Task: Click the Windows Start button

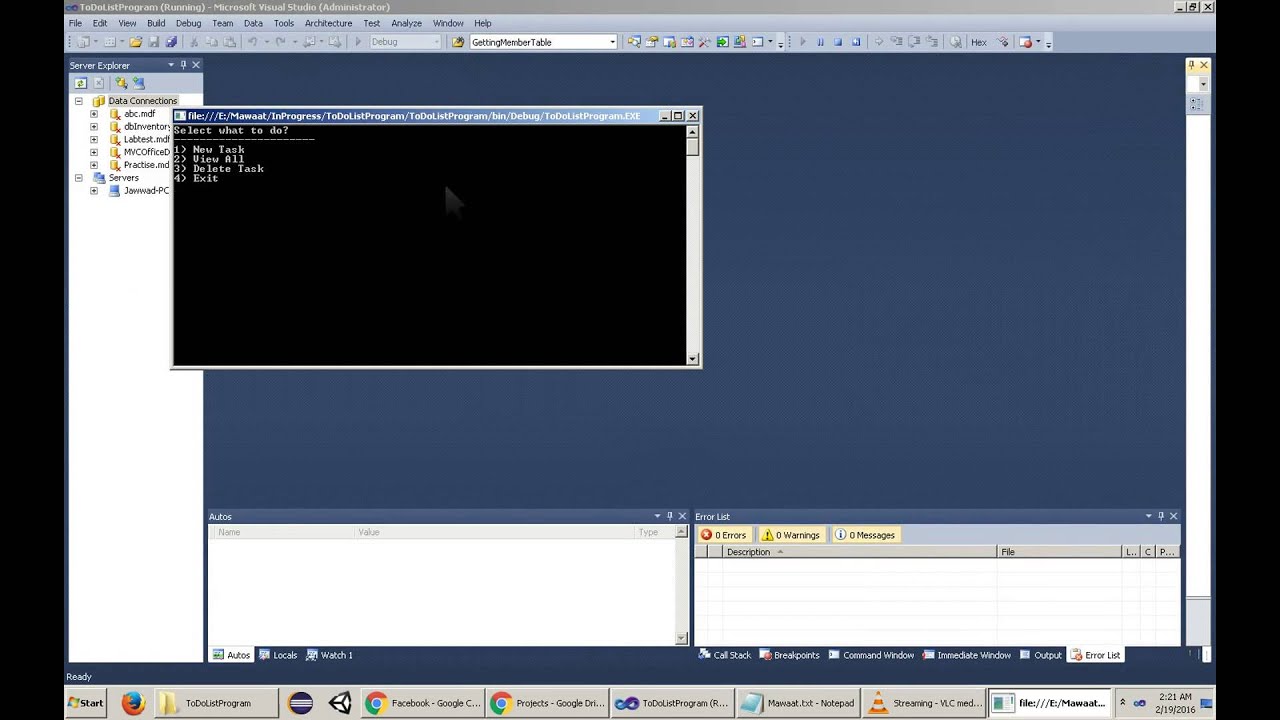Action: tap(86, 703)
